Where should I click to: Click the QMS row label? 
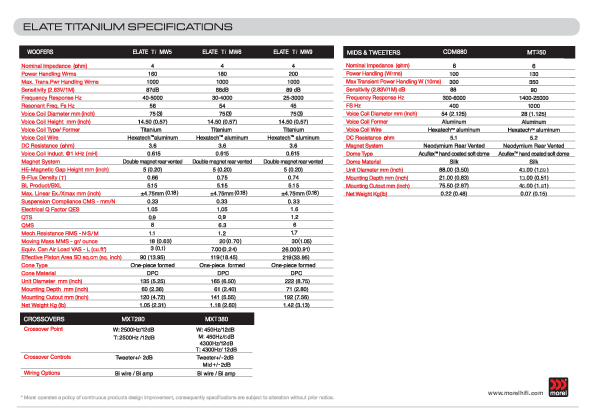point(28,225)
